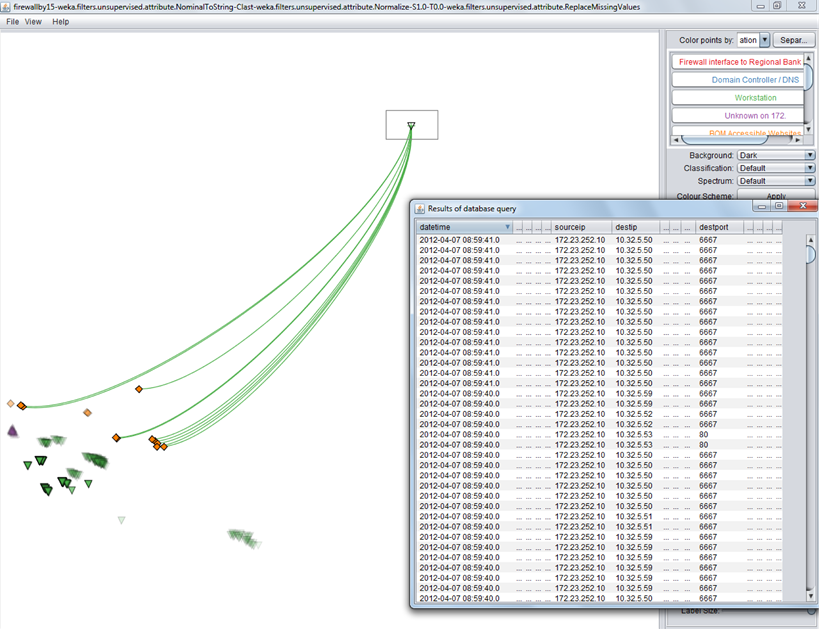The image size is (819, 629).
Task: Select Firewall interface to Regional Bank legend entry
Action: point(739,62)
